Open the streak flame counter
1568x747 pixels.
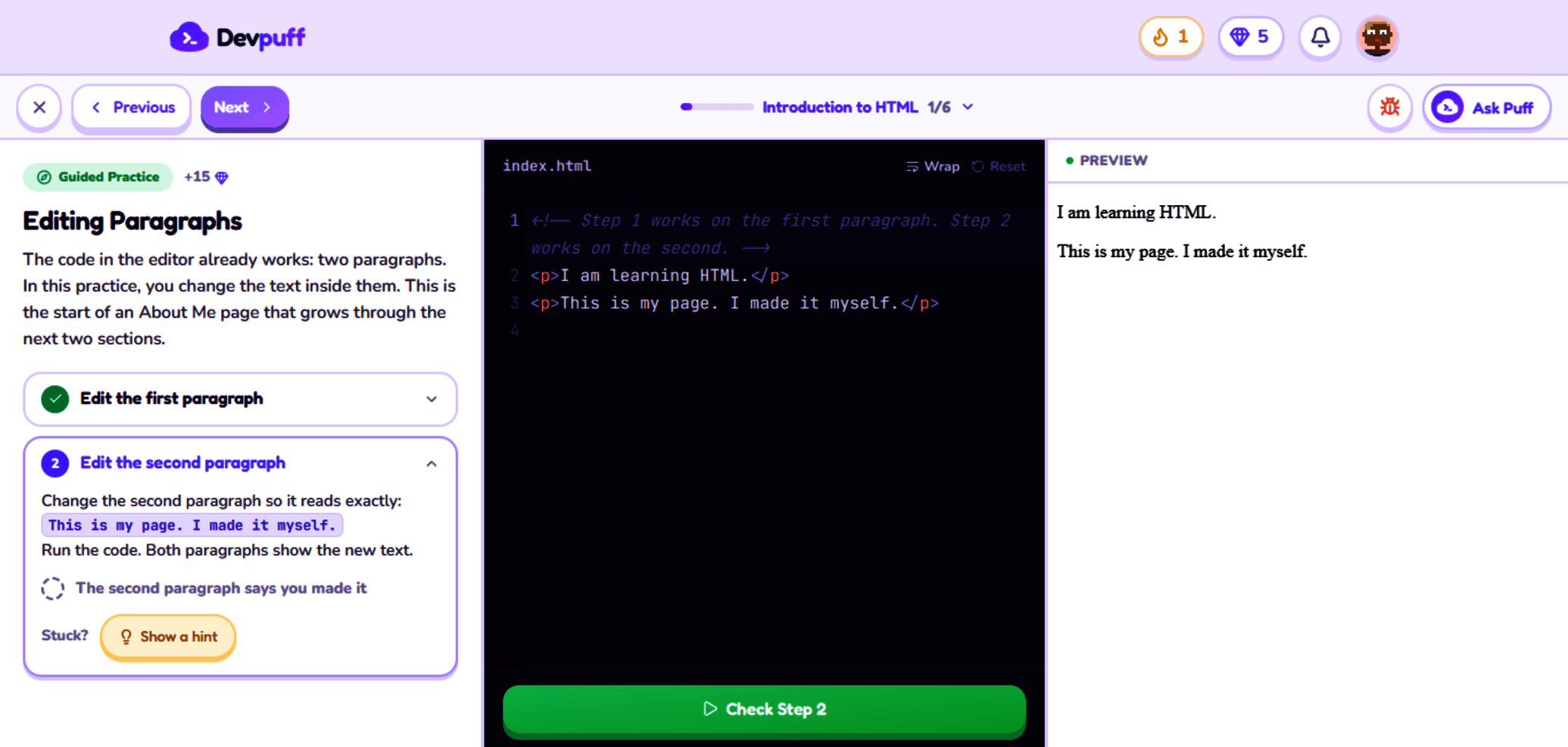click(x=1171, y=36)
